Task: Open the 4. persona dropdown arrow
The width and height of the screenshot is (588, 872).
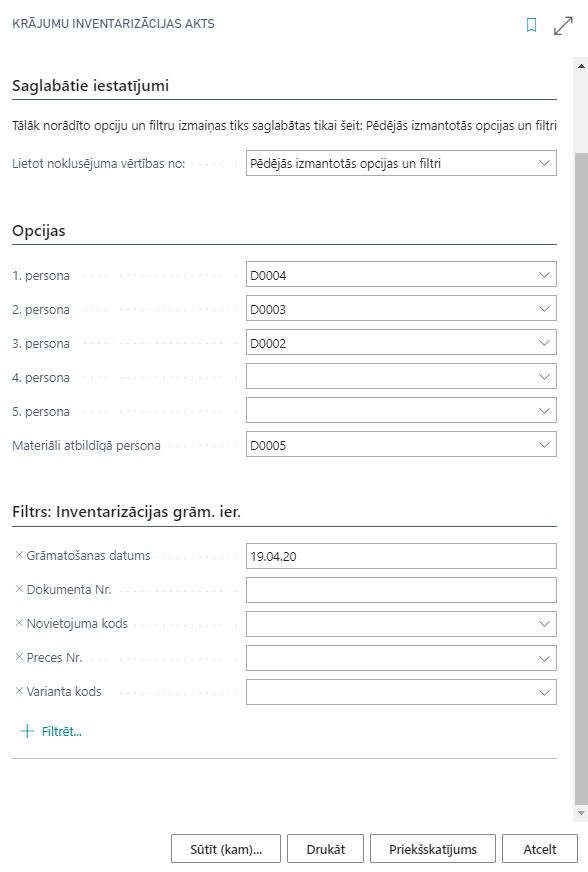Action: click(544, 376)
